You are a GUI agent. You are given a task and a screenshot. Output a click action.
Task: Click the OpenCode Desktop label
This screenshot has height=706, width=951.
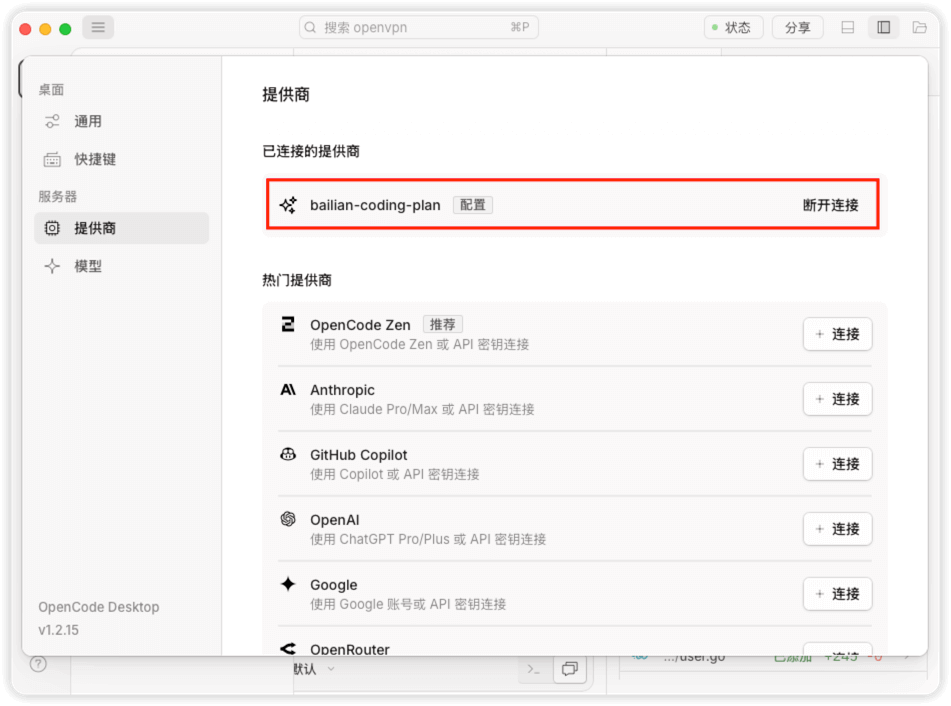pos(99,607)
